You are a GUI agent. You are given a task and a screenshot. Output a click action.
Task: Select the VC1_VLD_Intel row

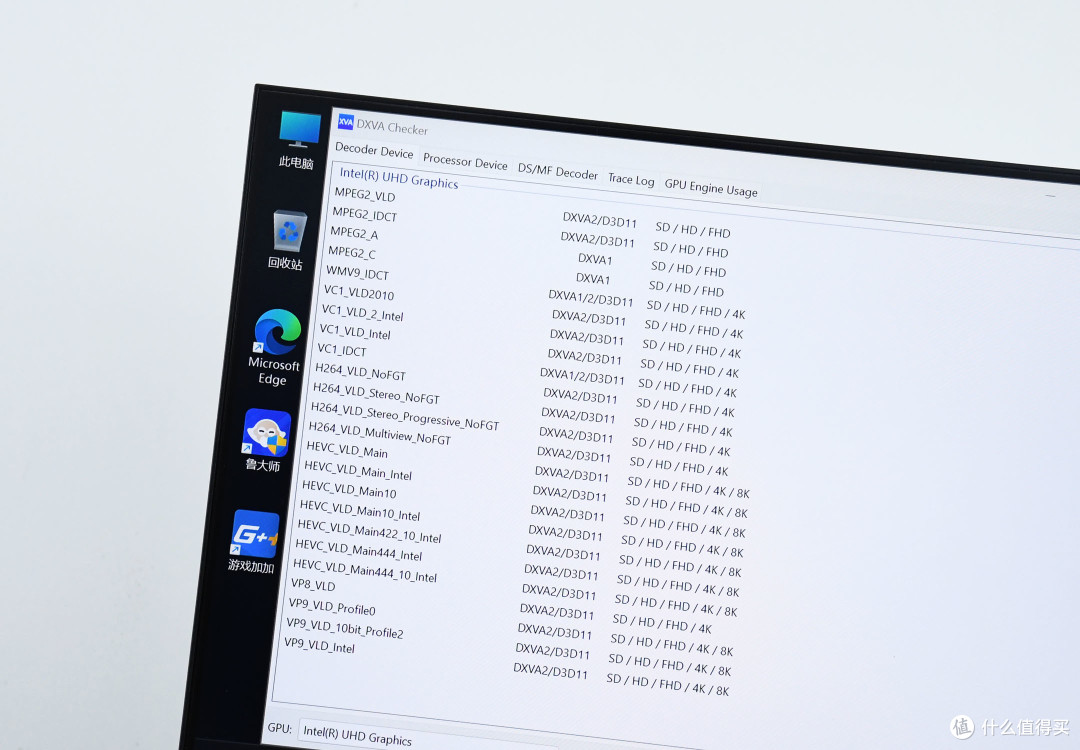pyautogui.click(x=529, y=351)
